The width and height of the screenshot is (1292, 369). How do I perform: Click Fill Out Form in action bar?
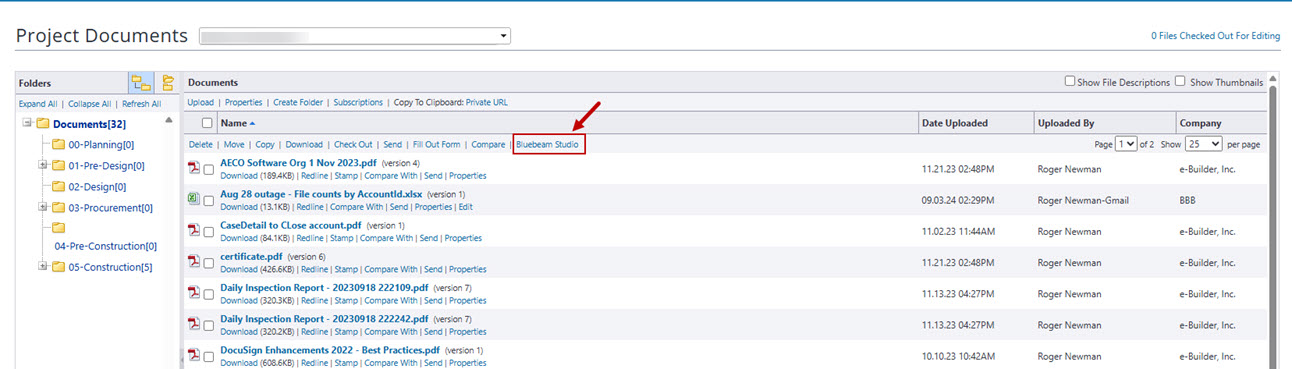pyautogui.click(x=437, y=145)
